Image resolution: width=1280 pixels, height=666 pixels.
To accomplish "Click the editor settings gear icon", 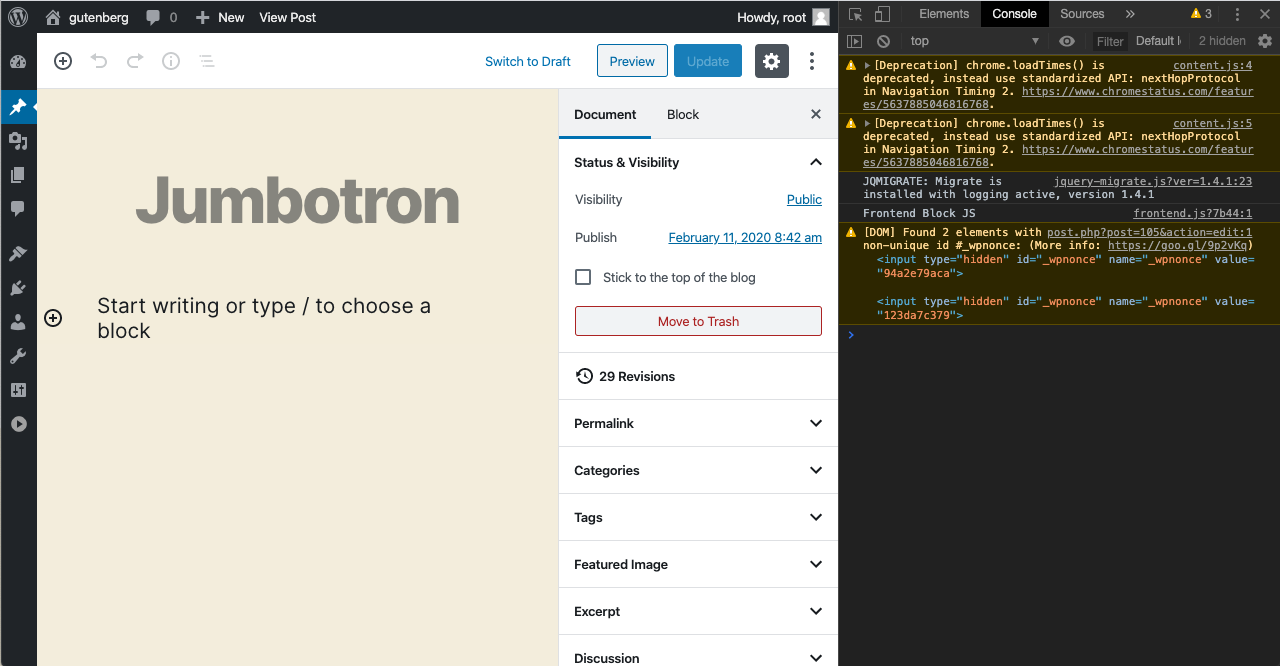I will coord(771,61).
